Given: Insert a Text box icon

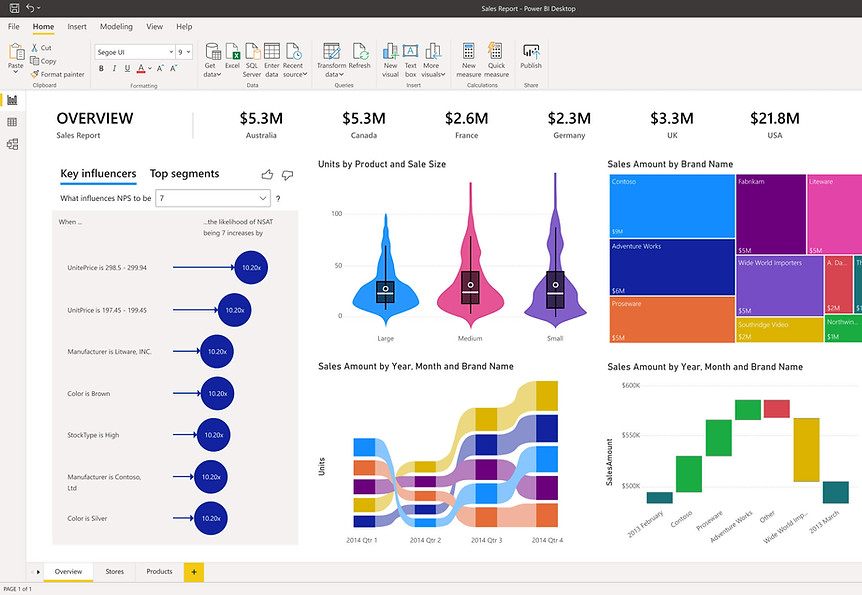Looking at the screenshot, I should click(x=411, y=51).
